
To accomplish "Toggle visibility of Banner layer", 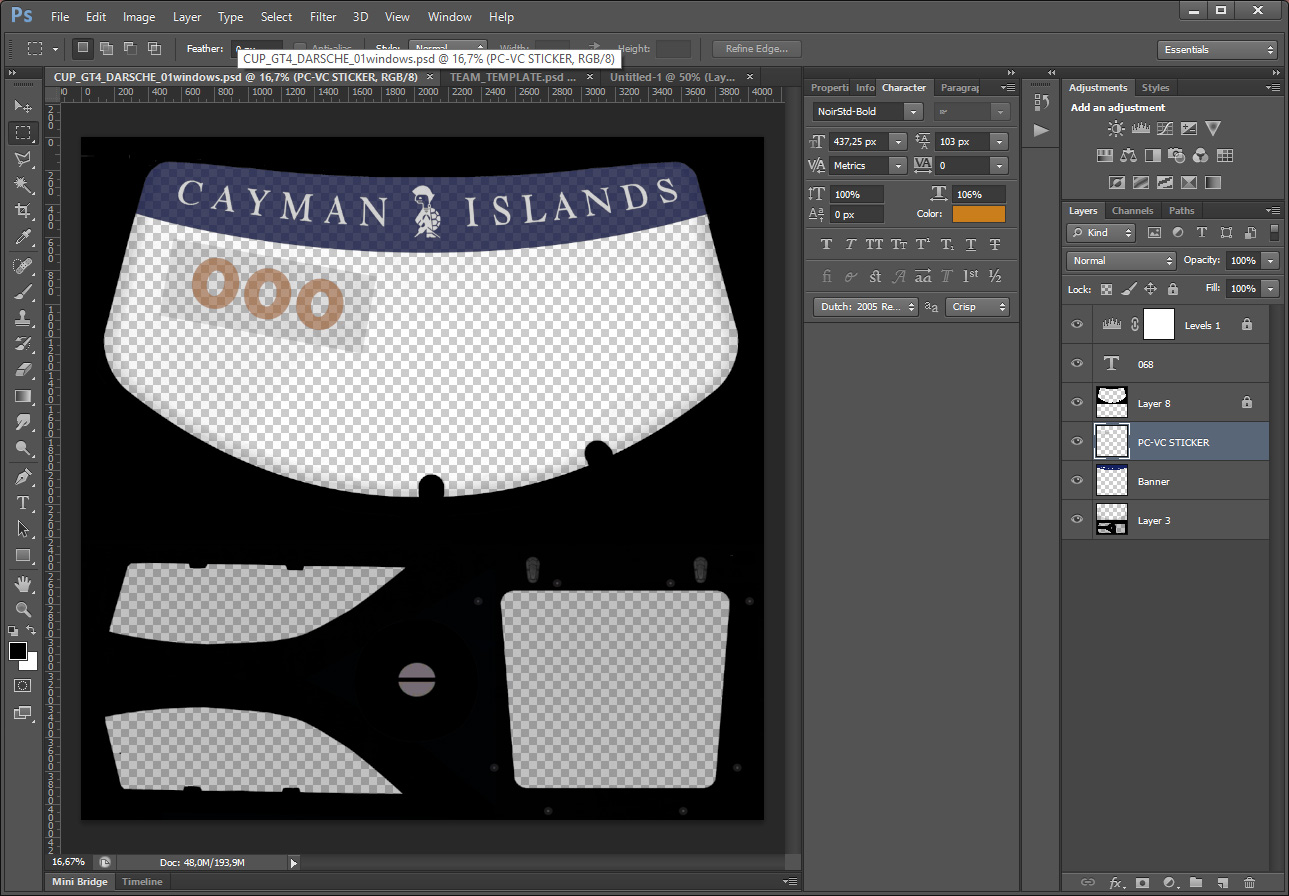I will pyautogui.click(x=1077, y=481).
